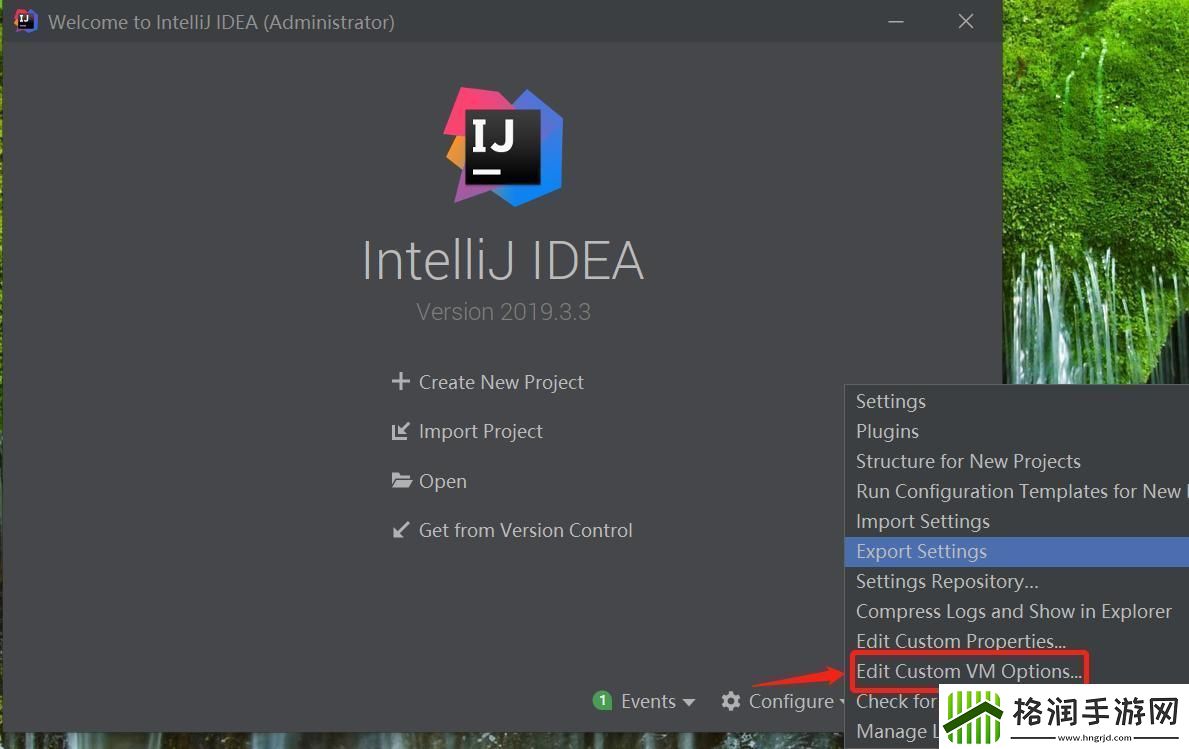The image size is (1189, 749).
Task: Open Run Configuration Templates menu entry
Action: click(1017, 491)
